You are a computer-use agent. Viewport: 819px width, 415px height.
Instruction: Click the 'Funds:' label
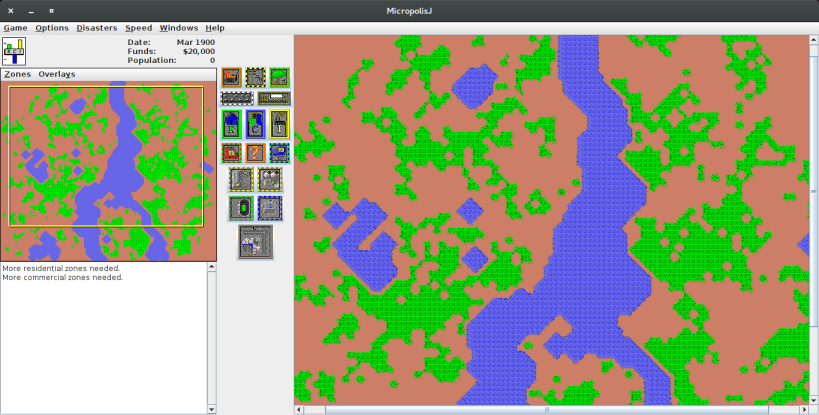coord(142,51)
